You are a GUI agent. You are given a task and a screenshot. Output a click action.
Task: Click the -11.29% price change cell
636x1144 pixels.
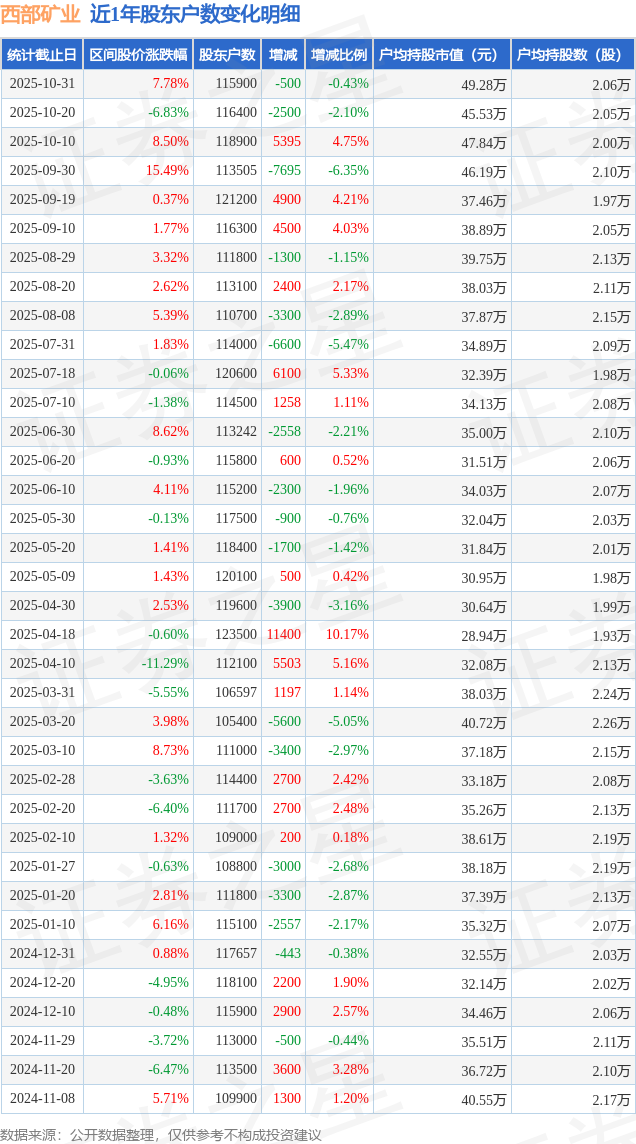click(x=165, y=664)
